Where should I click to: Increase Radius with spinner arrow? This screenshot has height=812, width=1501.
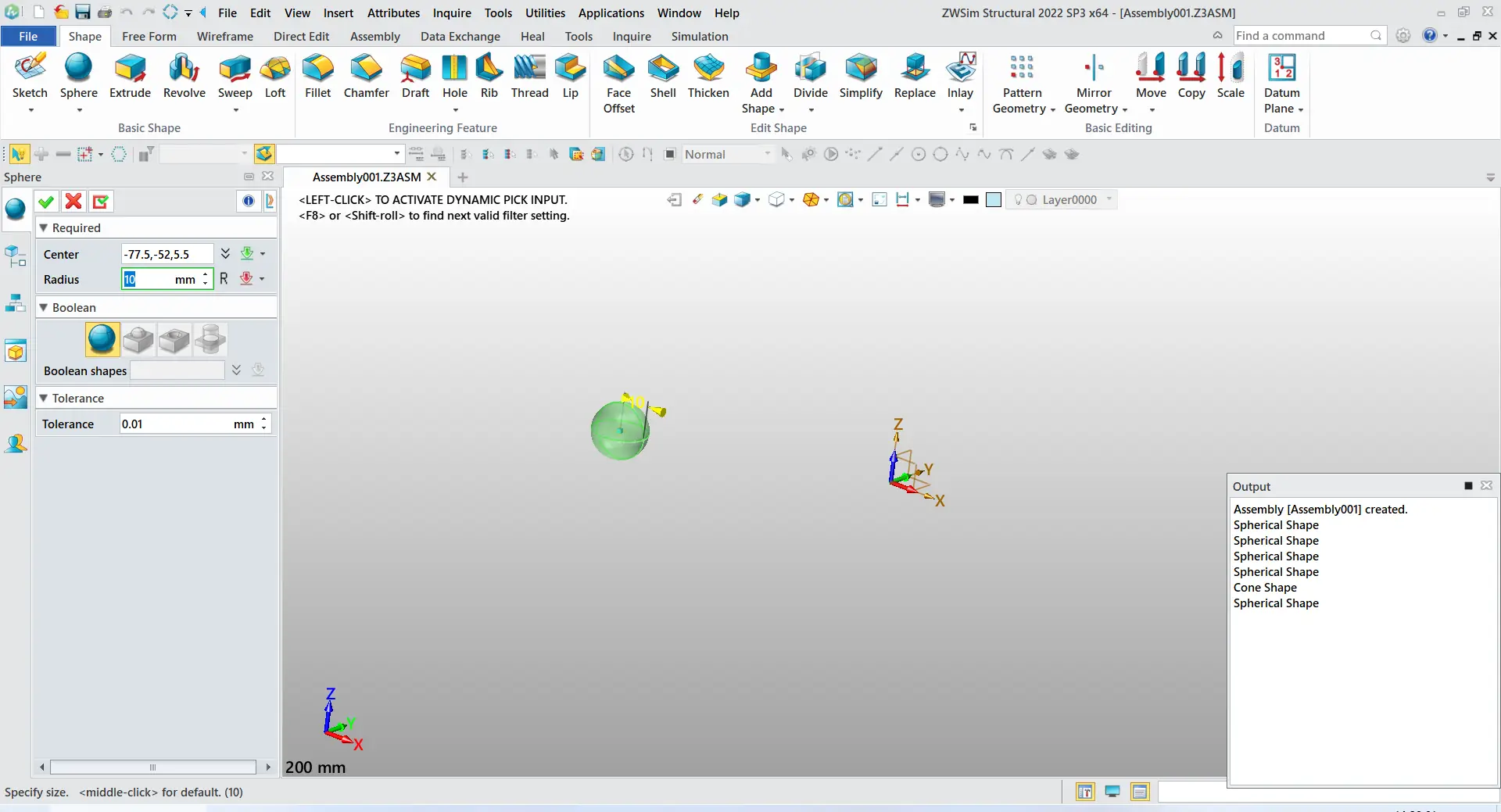(x=206, y=274)
